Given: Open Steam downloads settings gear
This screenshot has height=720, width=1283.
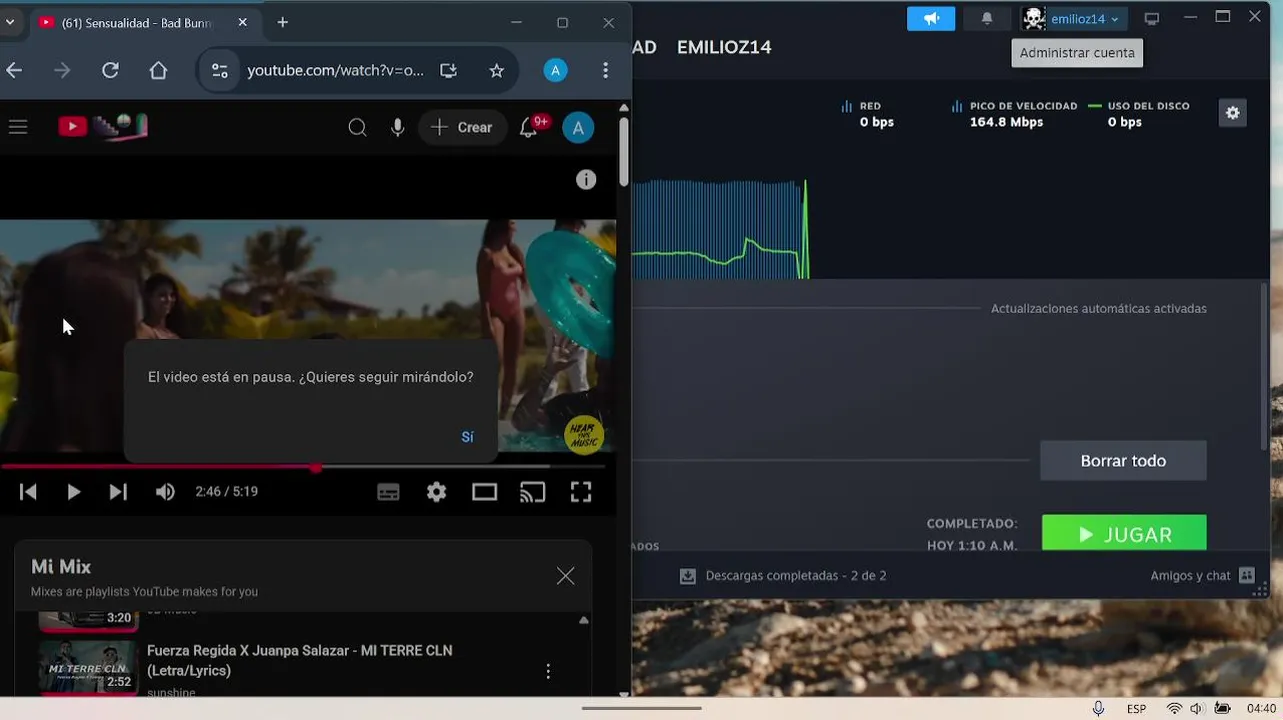Looking at the screenshot, I should (1233, 113).
